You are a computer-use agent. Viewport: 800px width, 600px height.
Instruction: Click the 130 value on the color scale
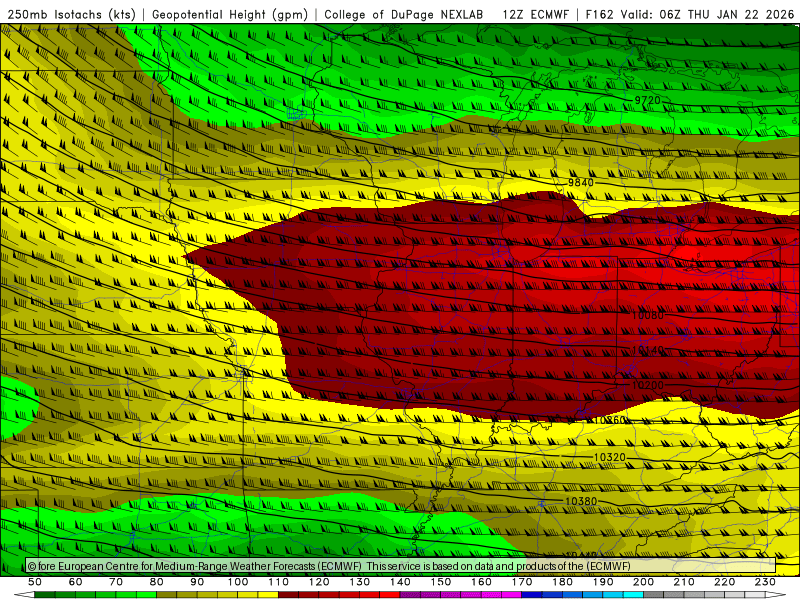point(360,582)
